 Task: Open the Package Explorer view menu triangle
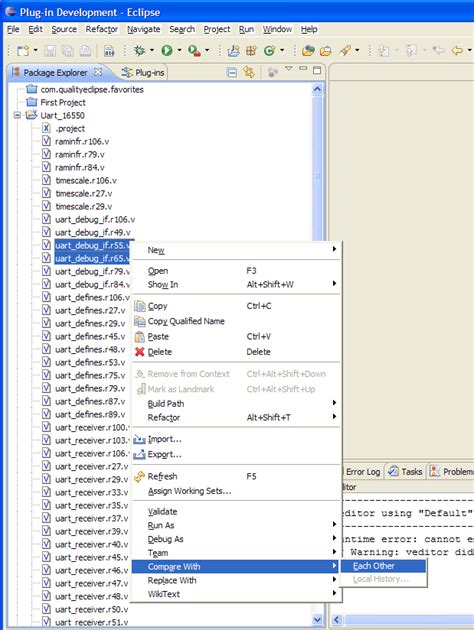288,69
